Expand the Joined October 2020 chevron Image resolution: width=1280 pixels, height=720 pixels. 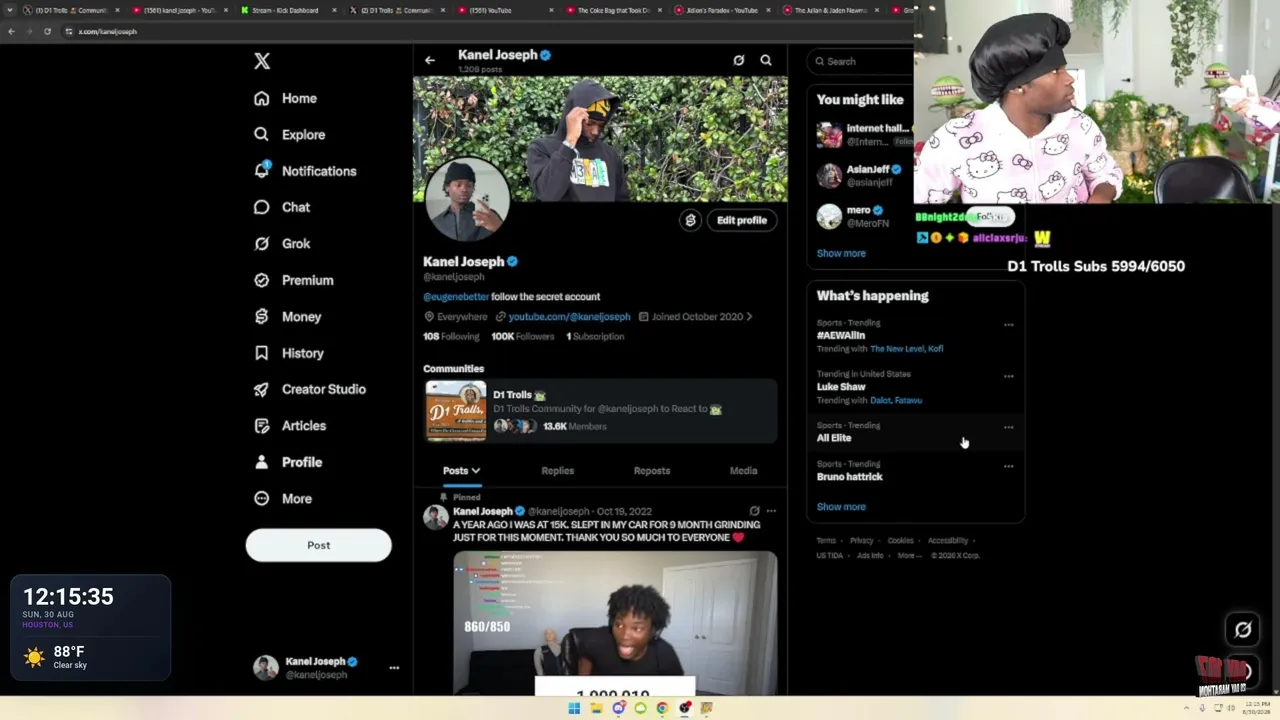click(750, 317)
